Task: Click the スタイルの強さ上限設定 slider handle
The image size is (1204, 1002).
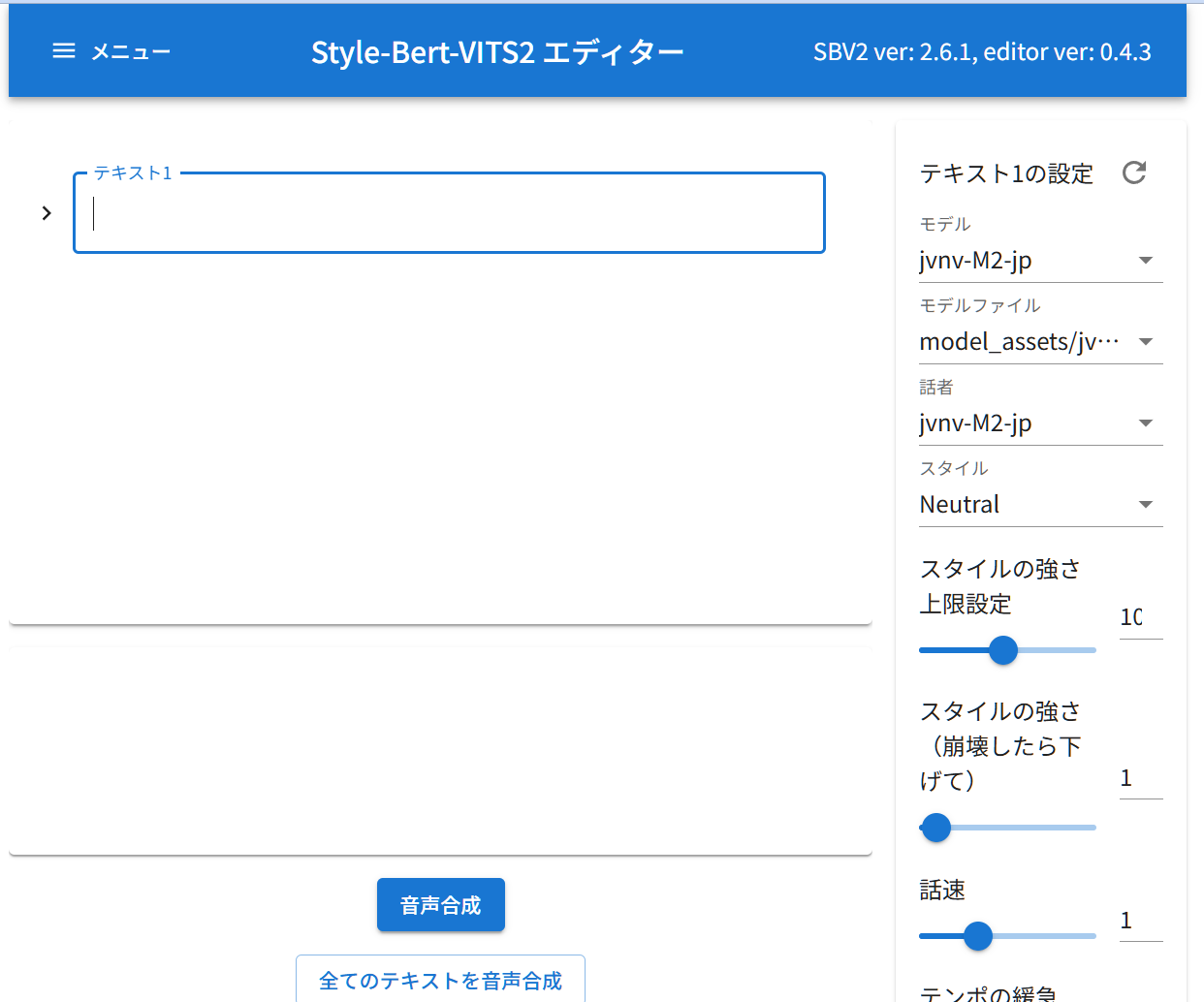Action: pyautogui.click(x=1003, y=650)
